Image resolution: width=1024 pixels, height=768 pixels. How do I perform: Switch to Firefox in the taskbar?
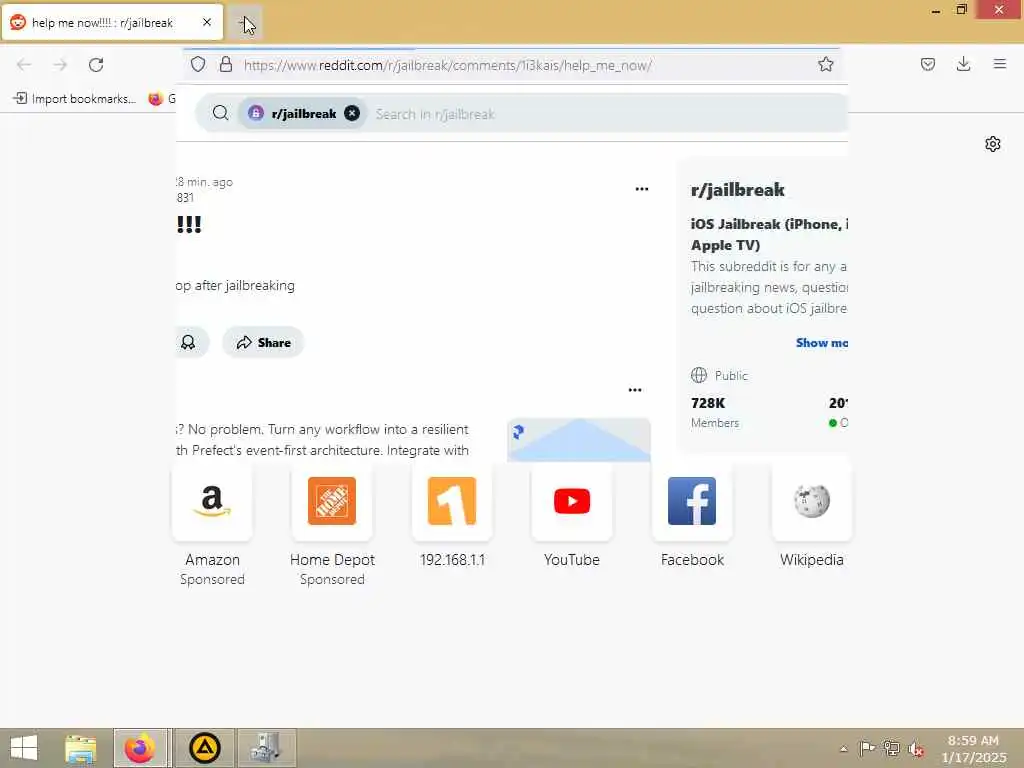click(x=140, y=748)
